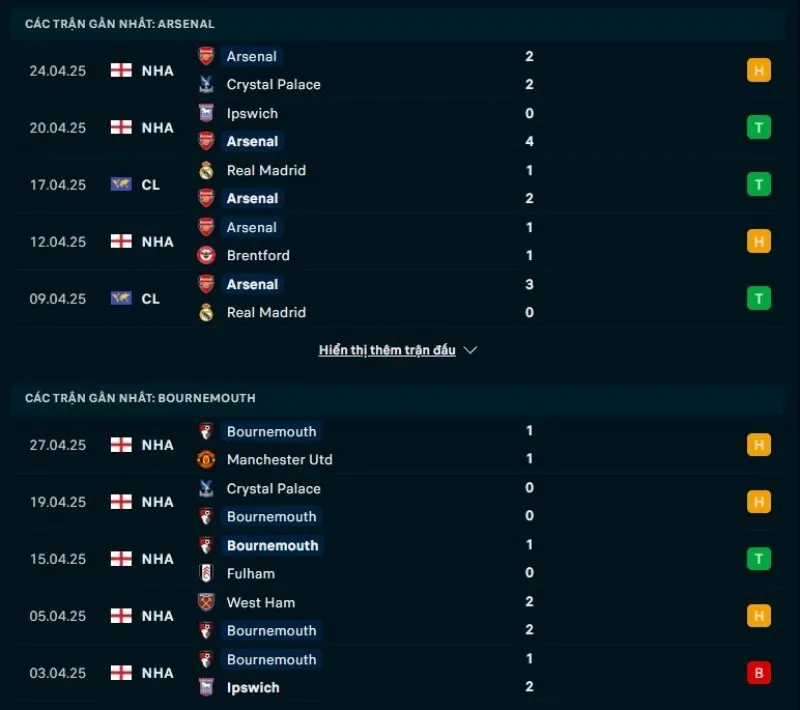Click England flag for 12.04.25 match
Screen dimensions: 800x710
[121, 241]
